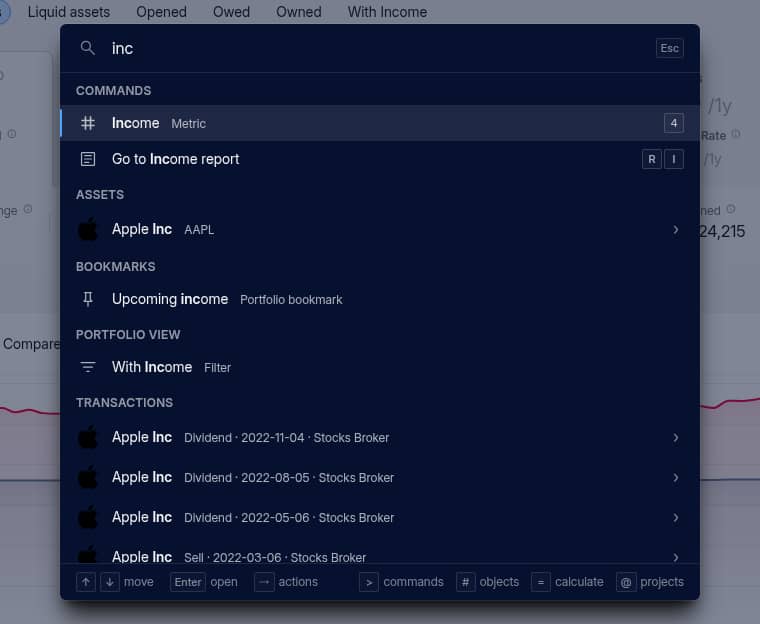This screenshot has width=760, height=624.
Task: Open Apple Inc dividend 2022-05-06 transaction
Action: [x=380, y=517]
